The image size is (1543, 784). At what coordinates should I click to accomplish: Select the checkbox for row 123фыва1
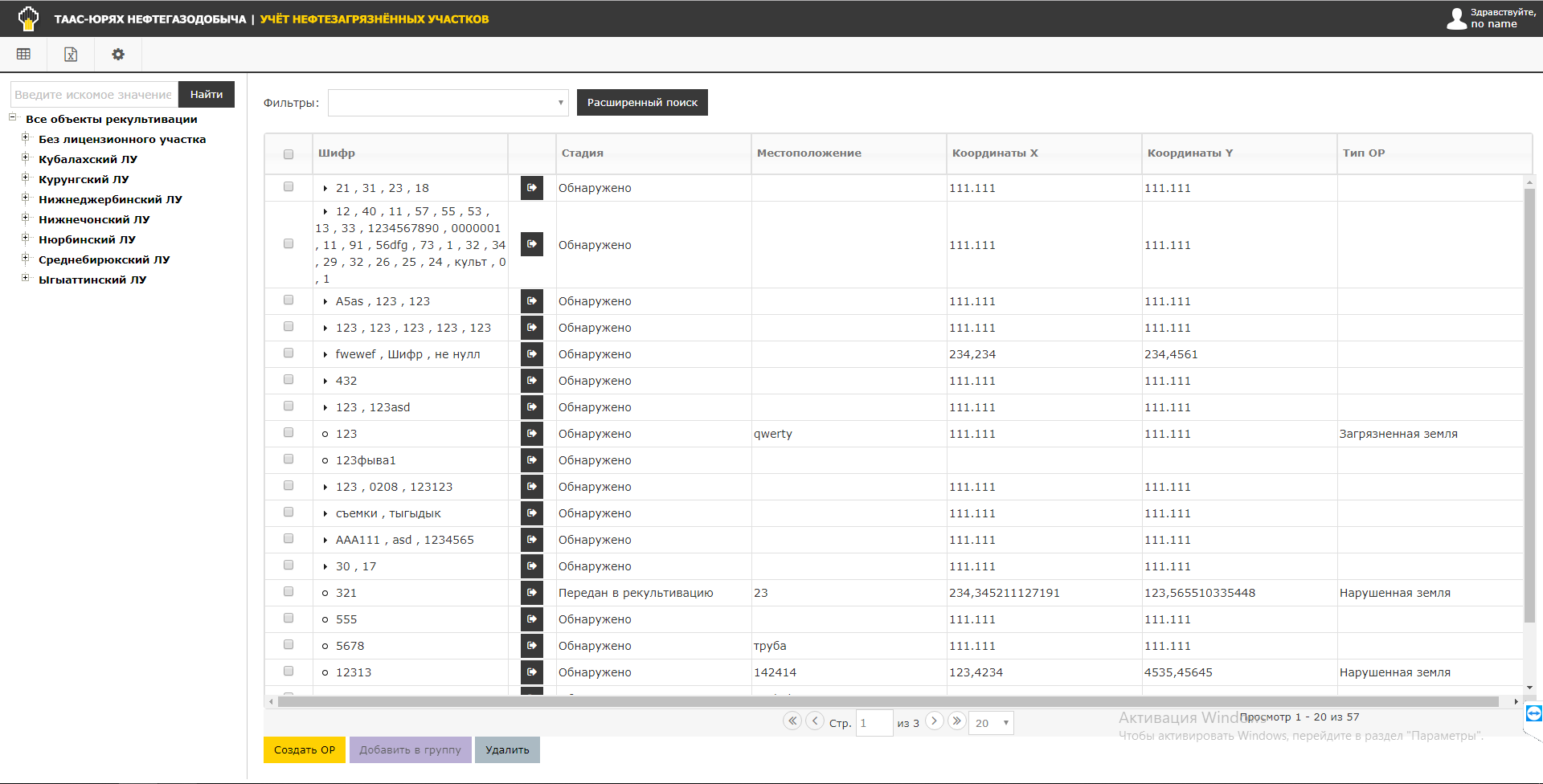click(x=289, y=459)
